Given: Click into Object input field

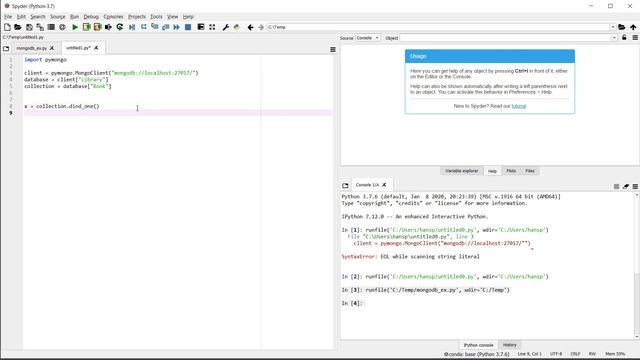Looking at the screenshot, I should (x=505, y=38).
